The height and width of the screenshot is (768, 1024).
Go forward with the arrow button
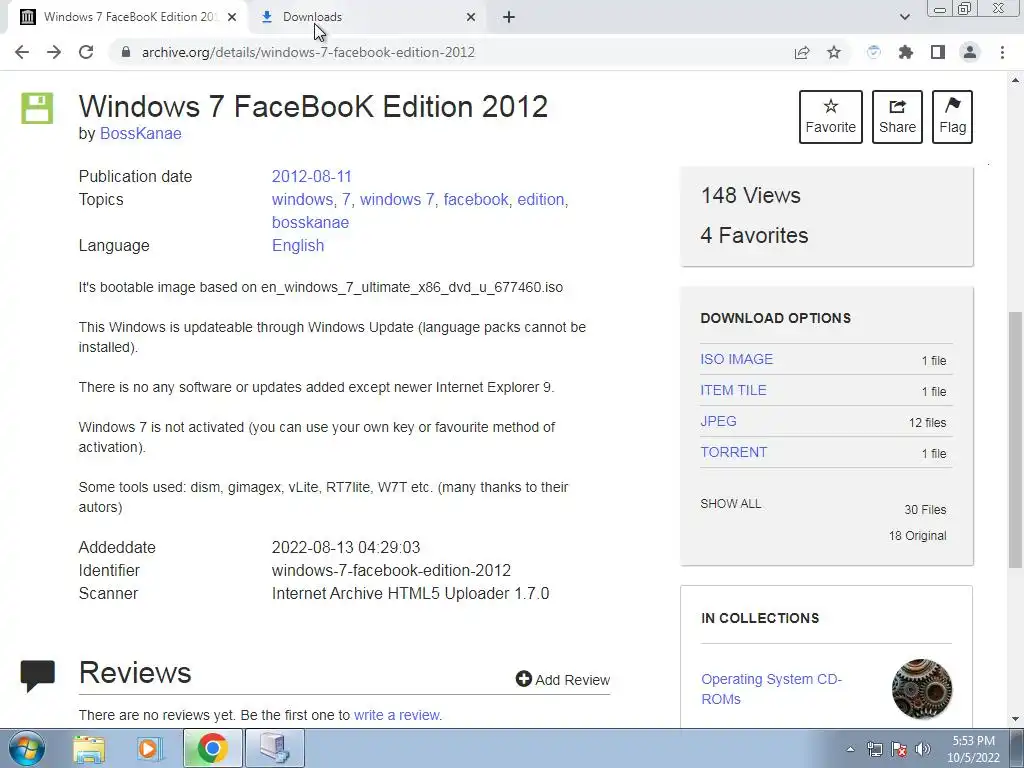[54, 52]
